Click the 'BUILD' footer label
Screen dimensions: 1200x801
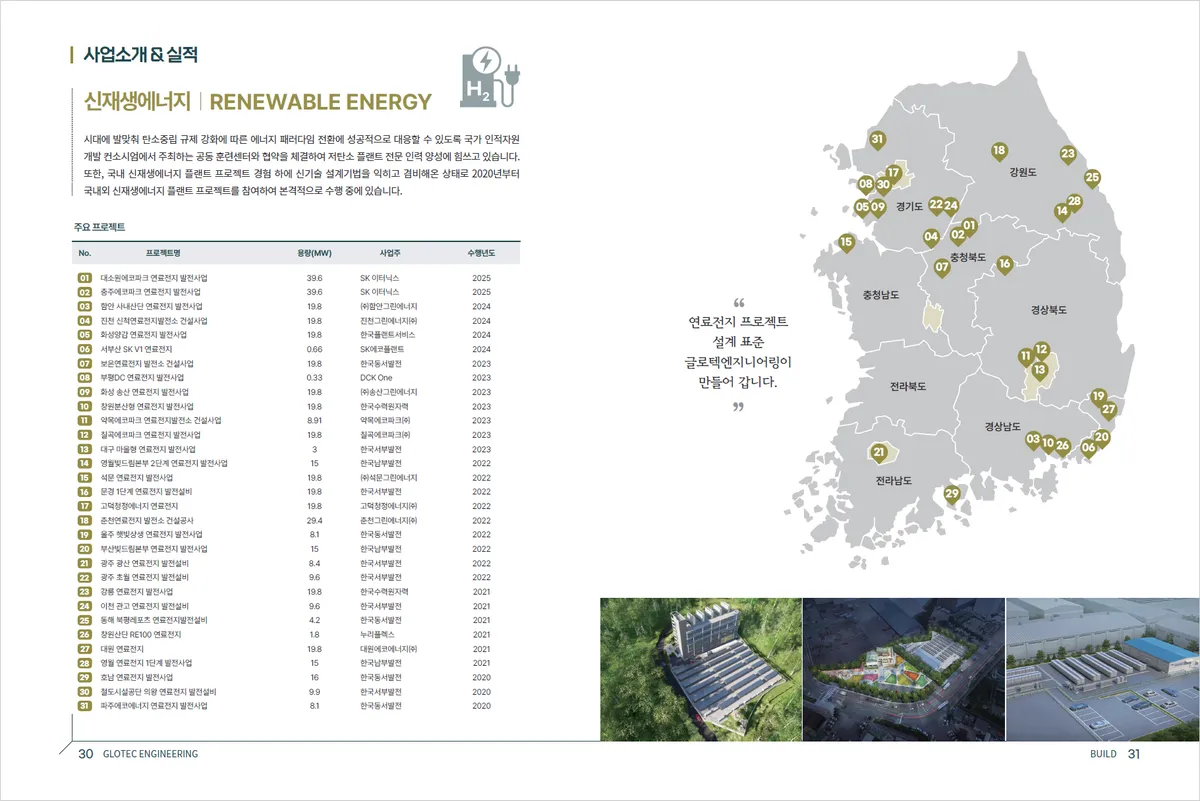(1103, 754)
